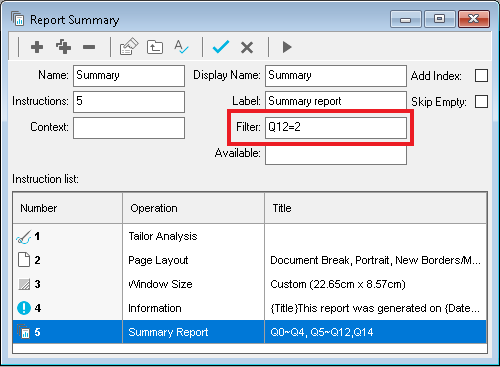Enable the Add Index checkbox
The height and width of the screenshot is (367, 500).
[x=481, y=76]
